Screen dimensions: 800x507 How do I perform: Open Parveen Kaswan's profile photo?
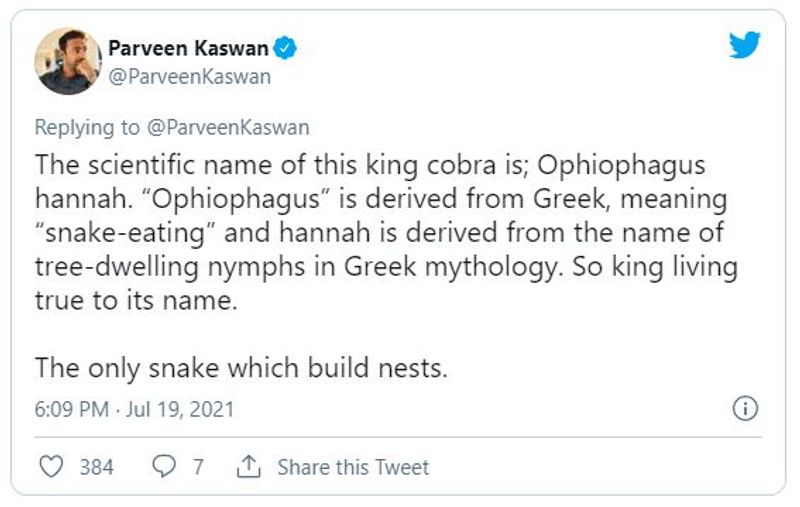coord(68,61)
